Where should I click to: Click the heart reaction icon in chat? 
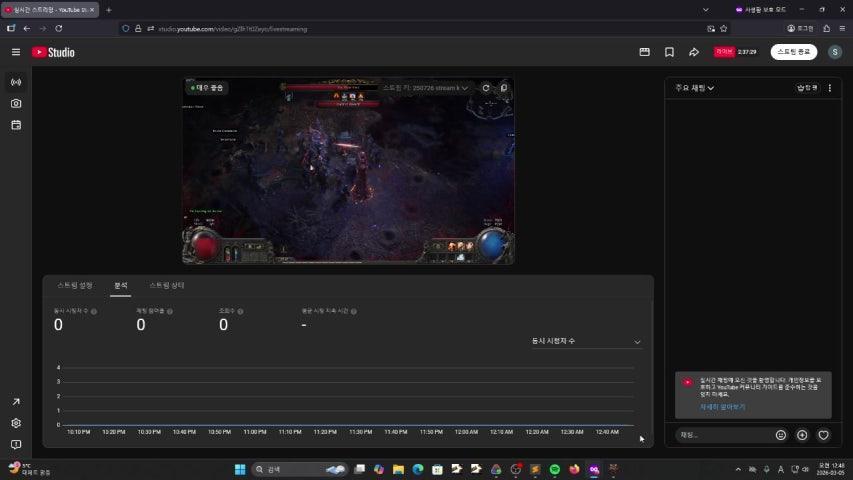coord(823,435)
